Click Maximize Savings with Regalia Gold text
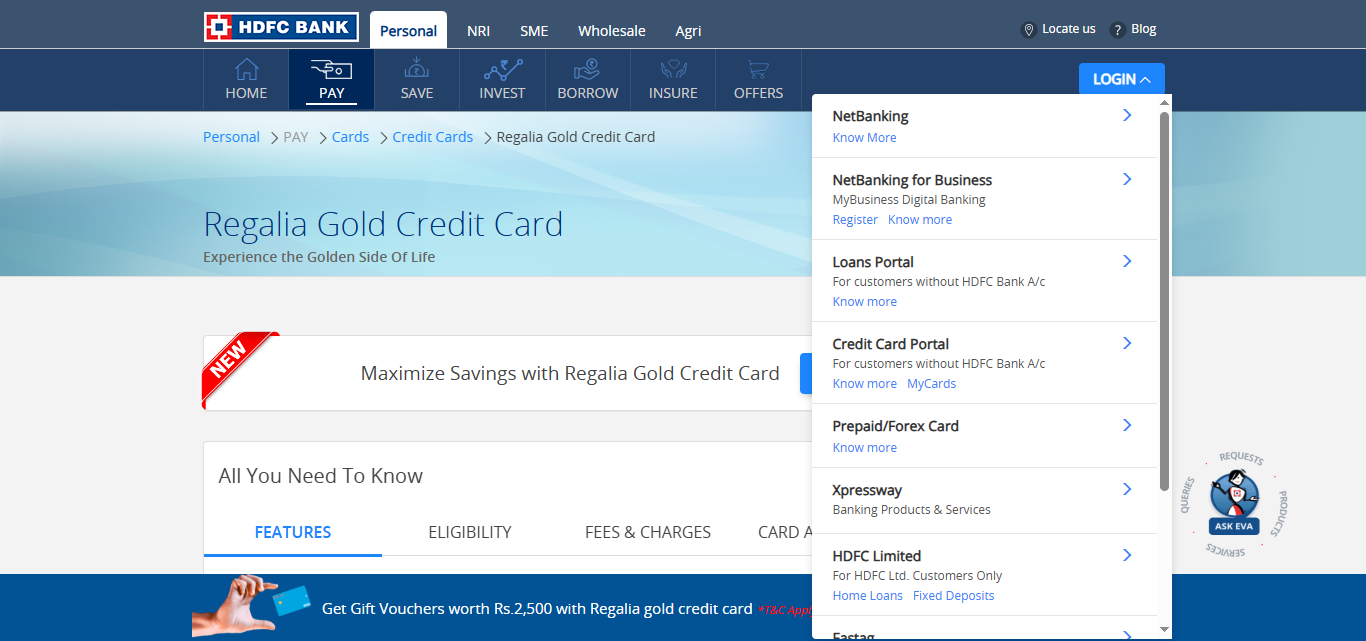Image resolution: width=1366 pixels, height=641 pixels. tap(570, 373)
